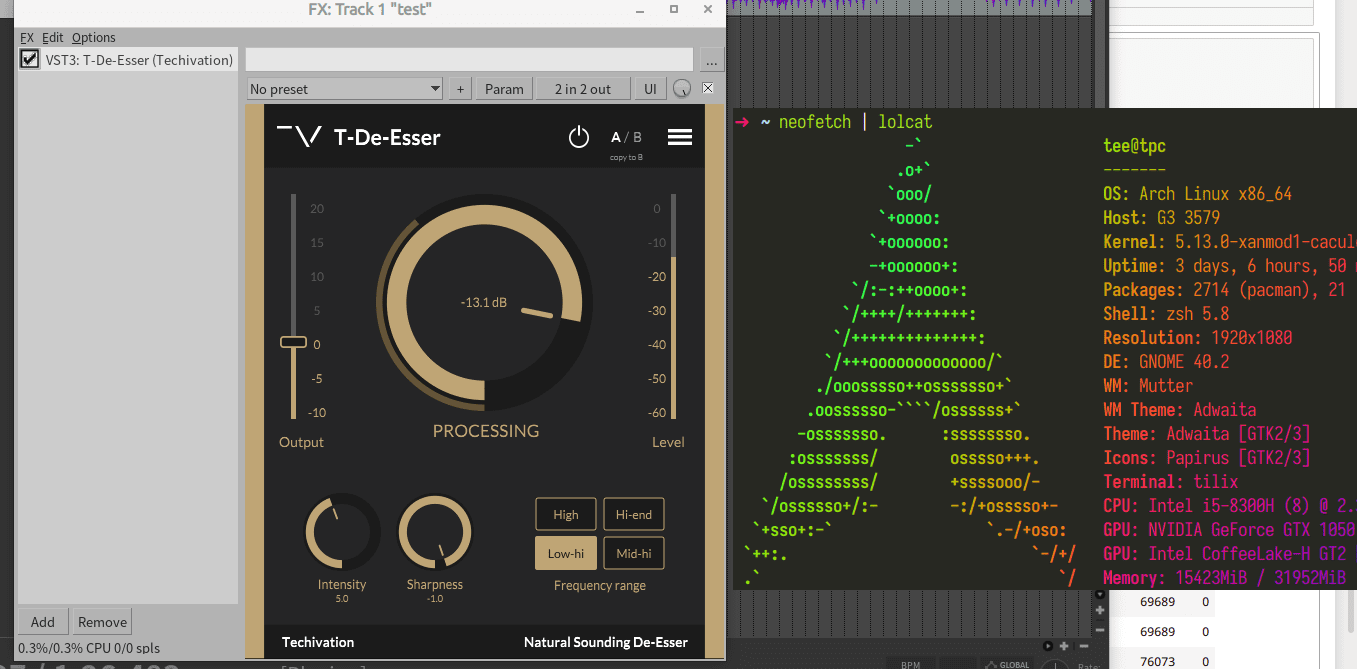Click the Host: G3 3579 line
Screen dimensions: 1357x669
pyautogui.click(x=1162, y=218)
